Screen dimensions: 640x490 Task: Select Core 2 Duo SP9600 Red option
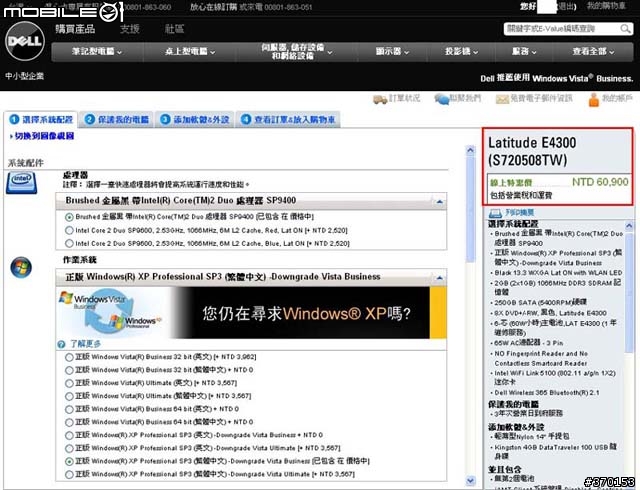click(69, 230)
